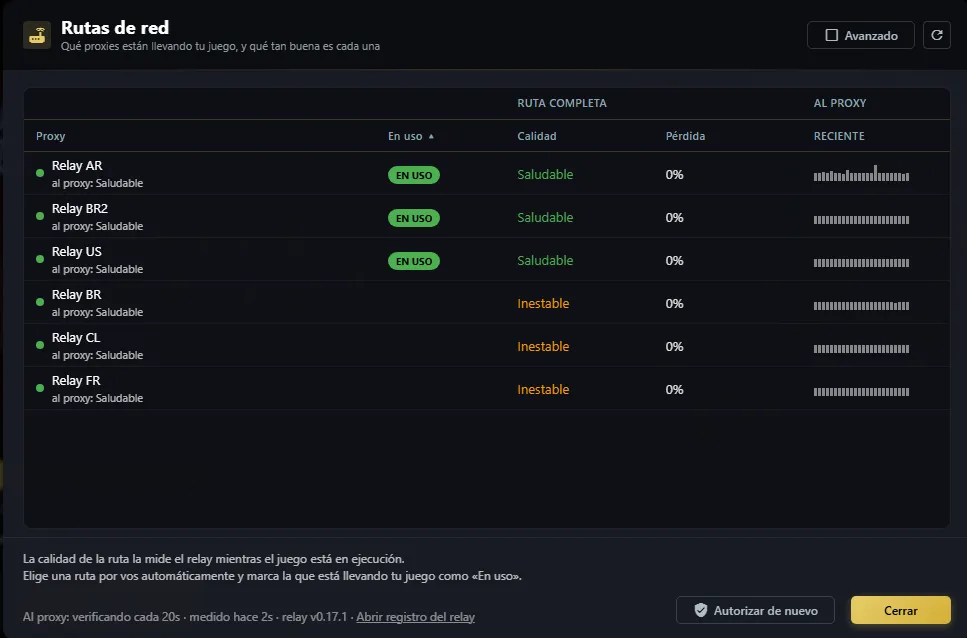Screen dimensions: 967x638
Task: Click the router icon beside Rutas de red
Action: pyautogui.click(x=37, y=35)
